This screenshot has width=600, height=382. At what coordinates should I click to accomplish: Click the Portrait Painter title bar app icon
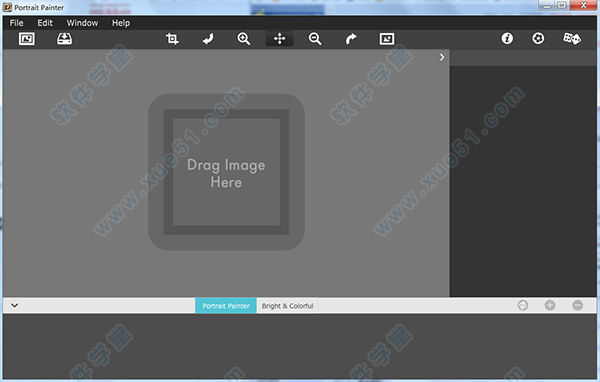coord(7,7)
